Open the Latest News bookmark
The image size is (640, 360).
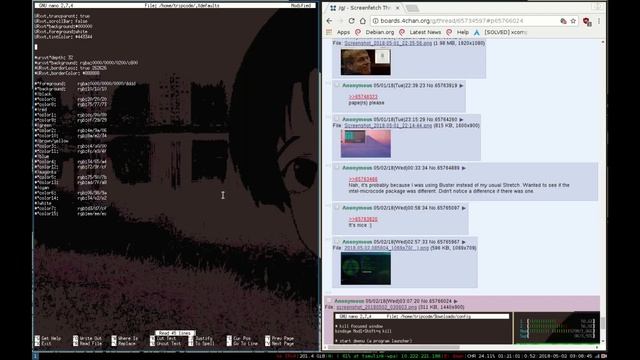[420, 32]
